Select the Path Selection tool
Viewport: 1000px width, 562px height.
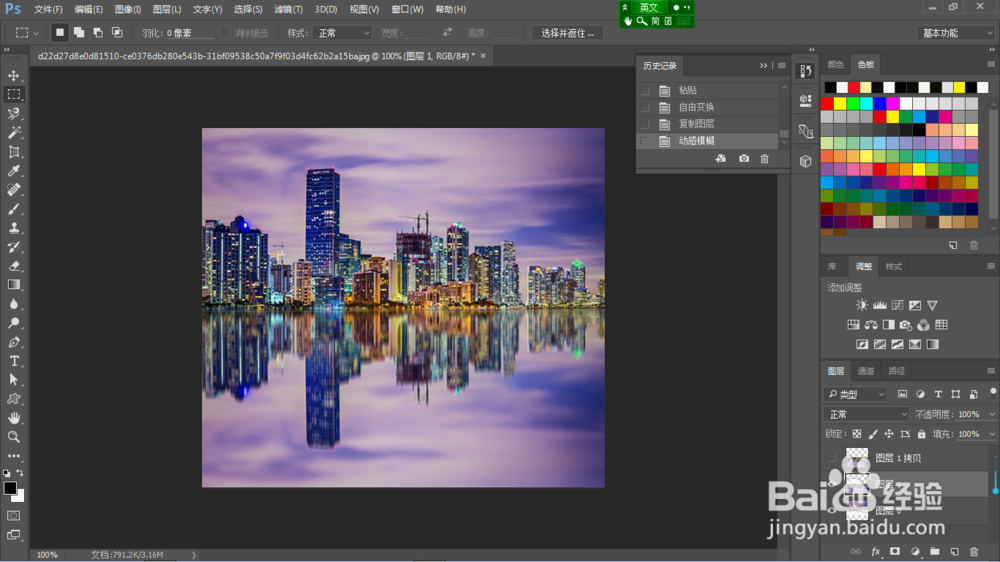(x=13, y=380)
